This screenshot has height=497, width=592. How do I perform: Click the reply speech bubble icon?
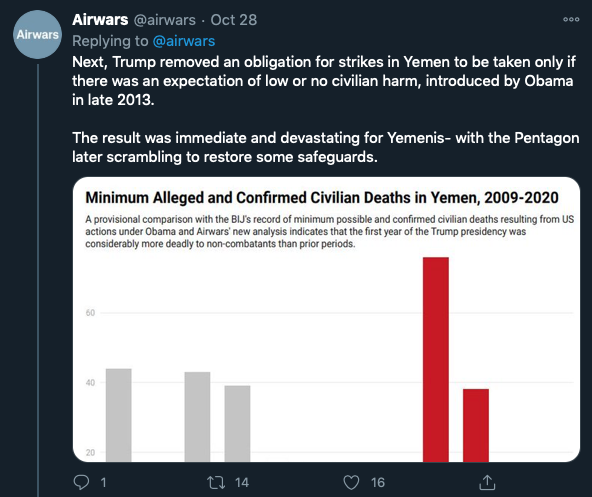(81, 482)
